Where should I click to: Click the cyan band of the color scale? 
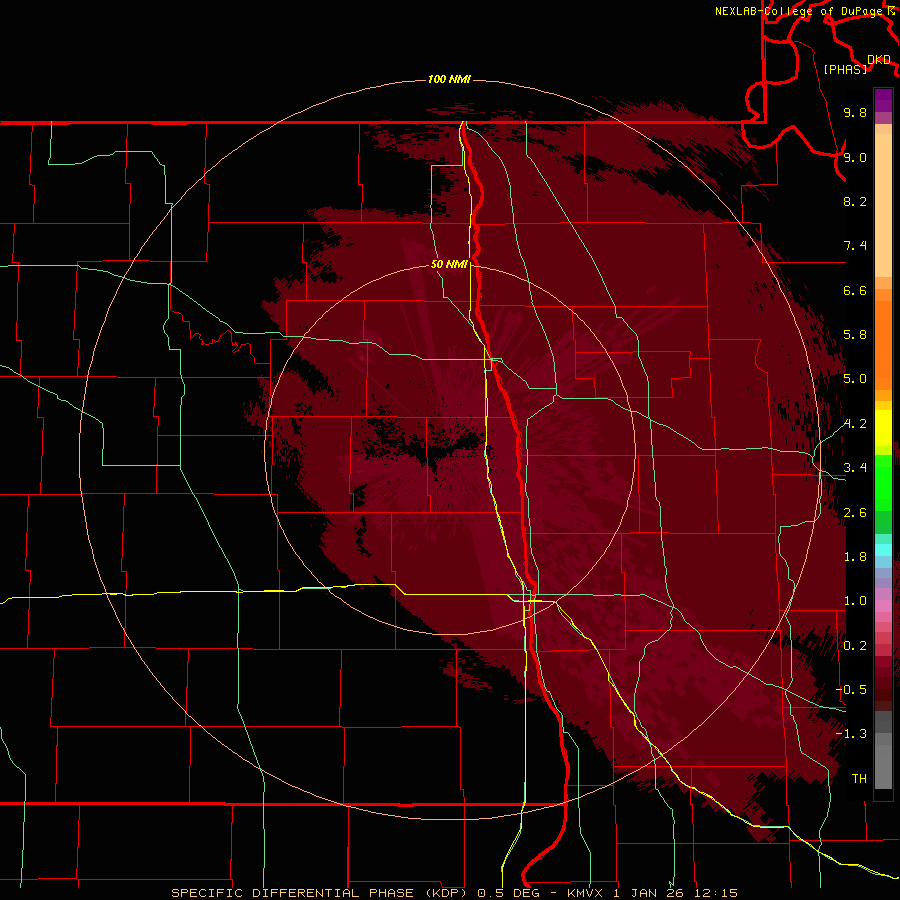click(x=883, y=549)
